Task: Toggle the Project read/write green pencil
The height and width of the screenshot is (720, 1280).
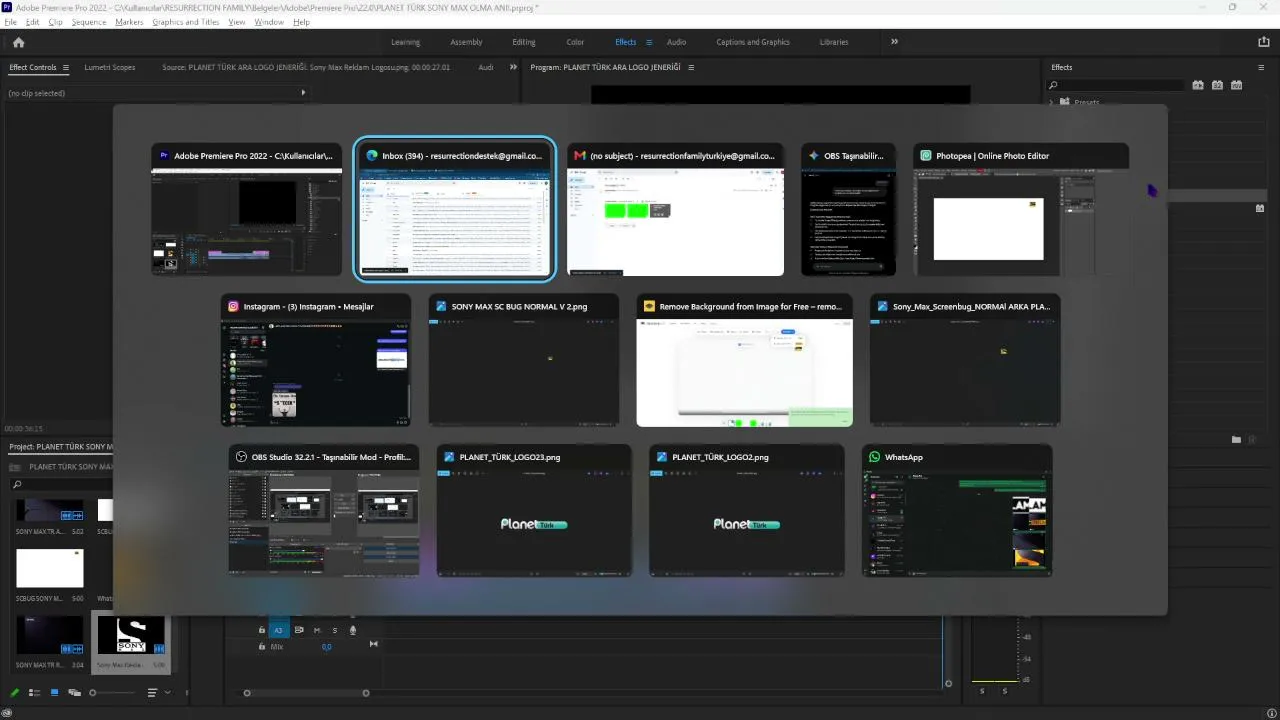Action: click(x=14, y=692)
